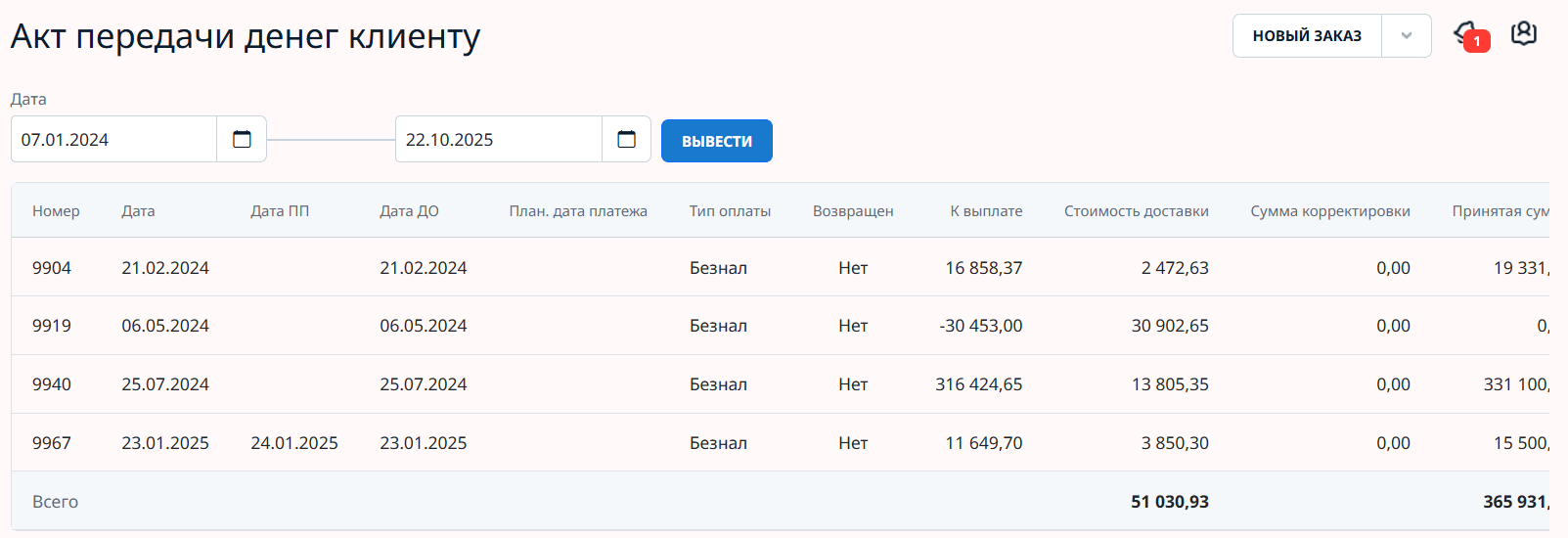Click the НОВЫЙ ЗАКАЗ button

(1307, 36)
